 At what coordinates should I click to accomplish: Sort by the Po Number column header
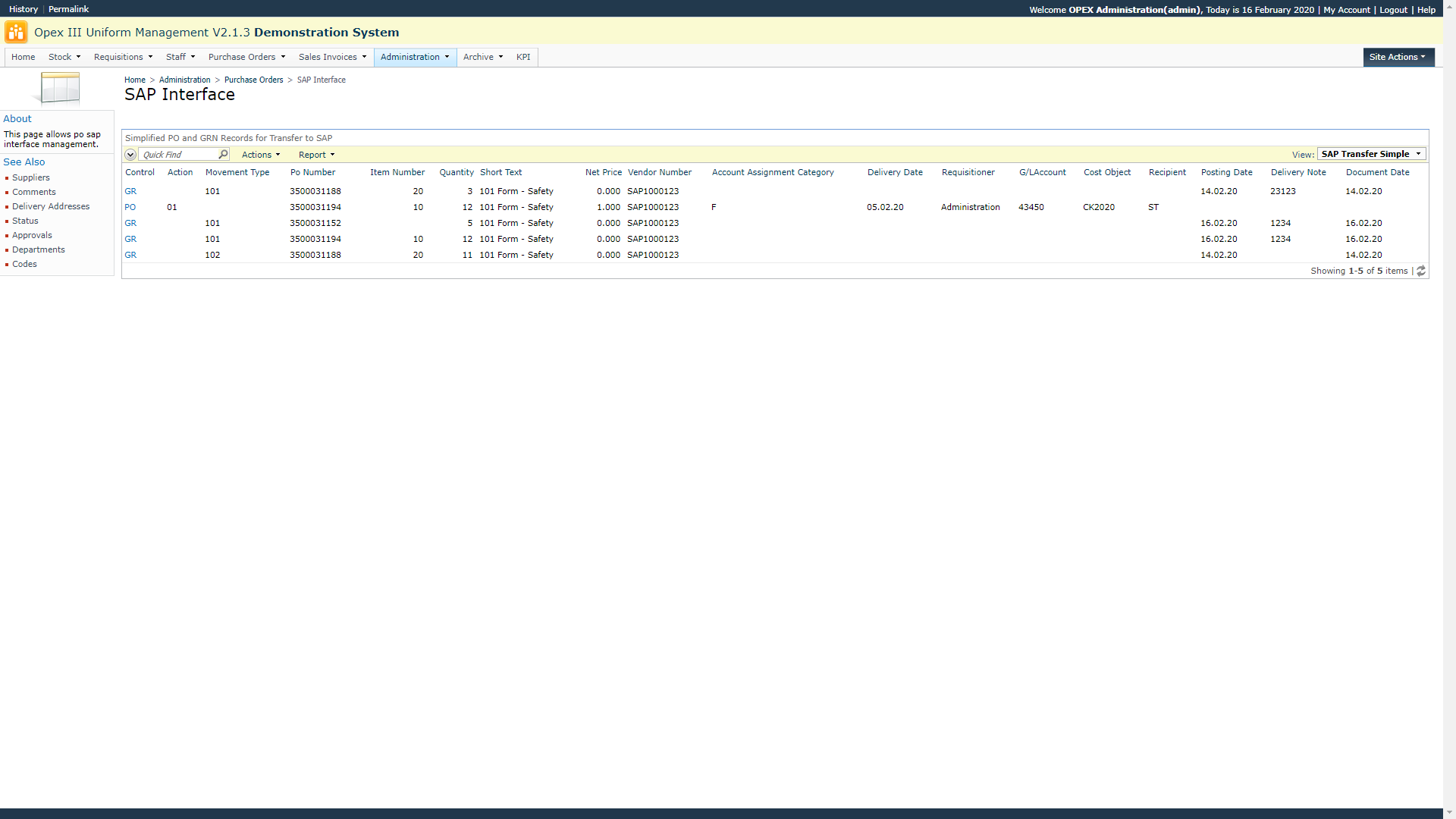312,172
